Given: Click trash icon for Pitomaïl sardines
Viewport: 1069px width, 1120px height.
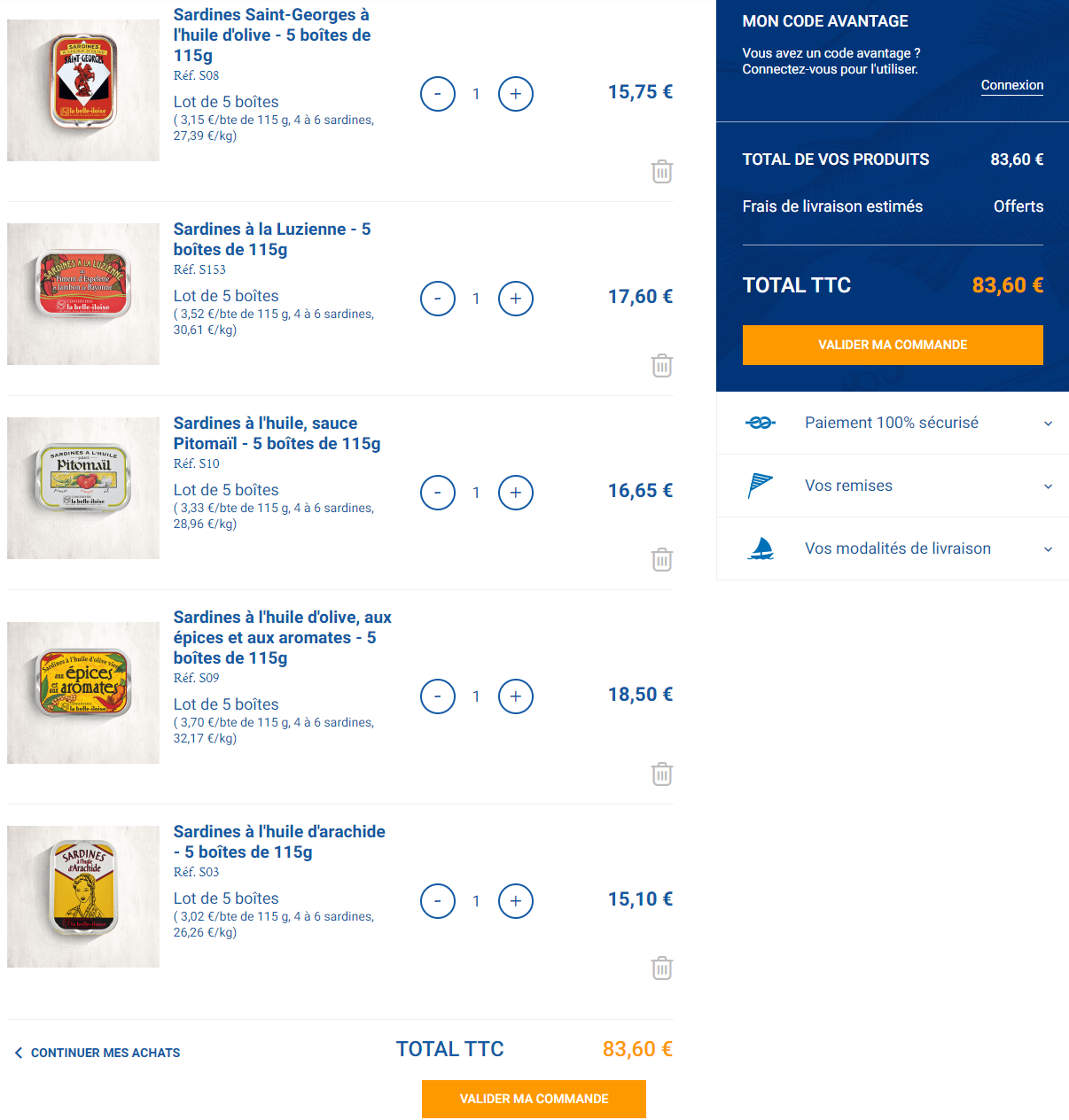Looking at the screenshot, I should [662, 560].
